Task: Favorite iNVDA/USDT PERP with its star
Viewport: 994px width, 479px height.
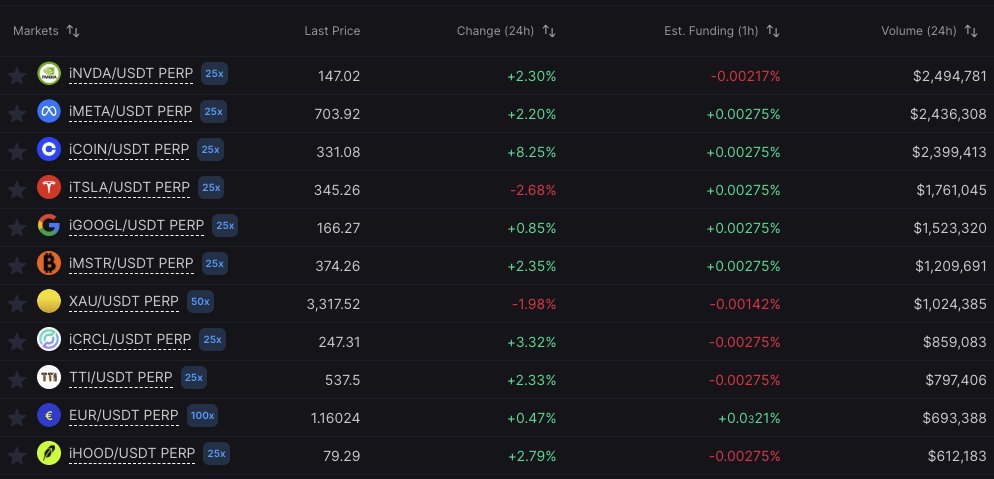Action: click(x=16, y=76)
